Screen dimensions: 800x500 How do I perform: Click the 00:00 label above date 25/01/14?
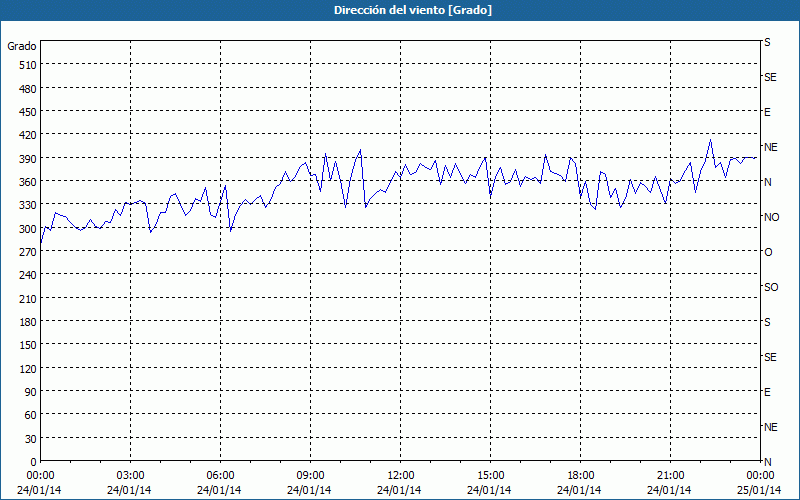point(760,476)
